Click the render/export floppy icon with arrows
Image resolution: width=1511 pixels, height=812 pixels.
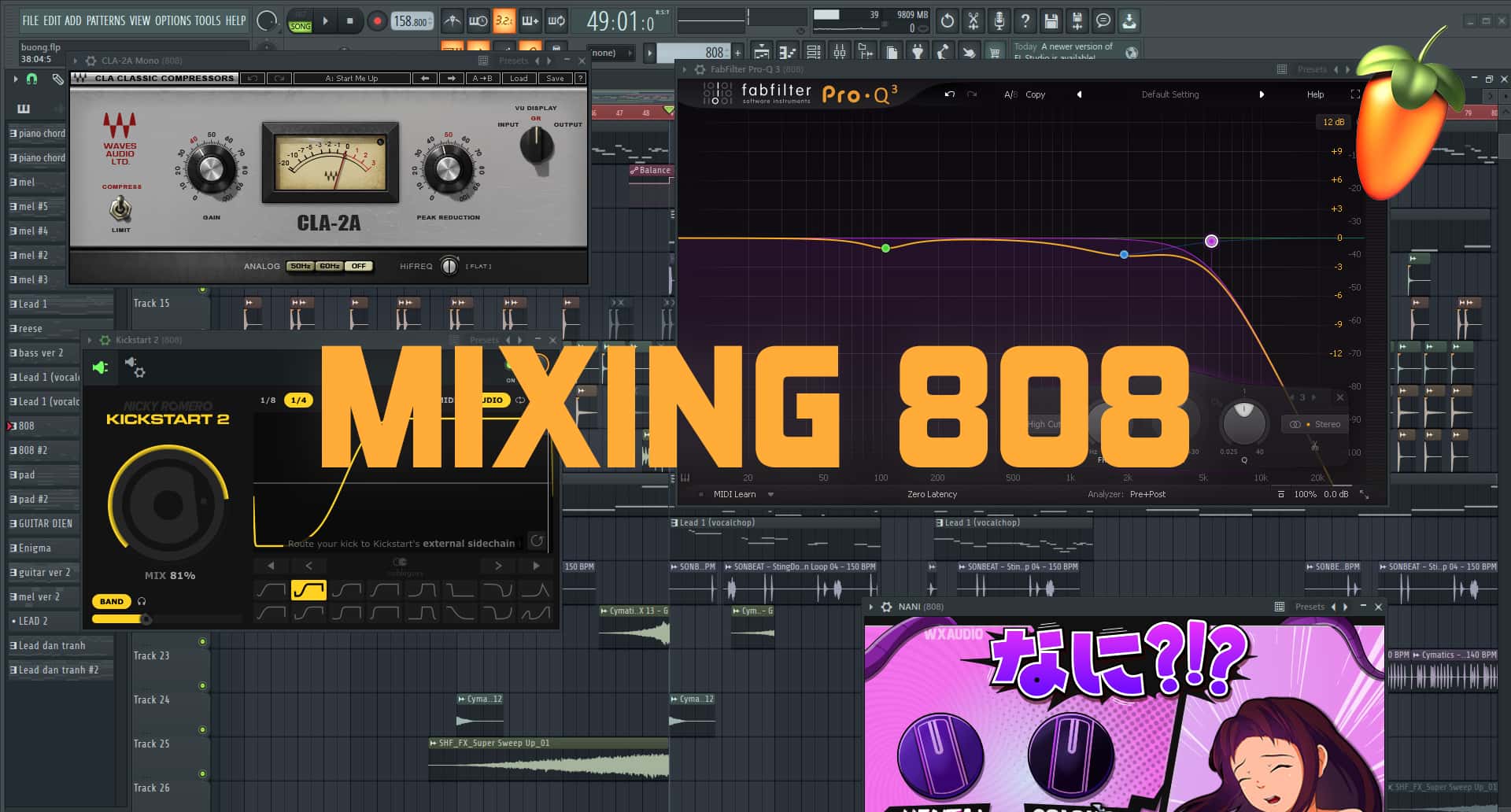[x=1077, y=21]
